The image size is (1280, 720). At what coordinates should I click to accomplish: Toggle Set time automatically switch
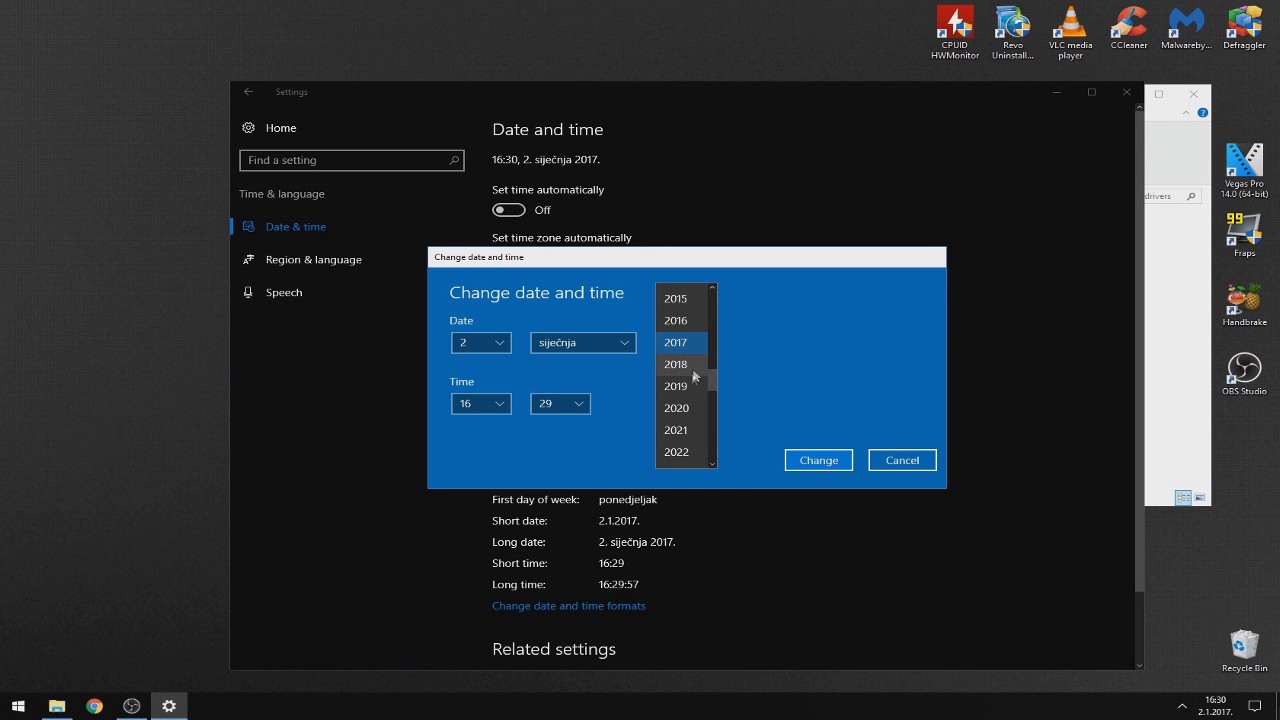(509, 210)
